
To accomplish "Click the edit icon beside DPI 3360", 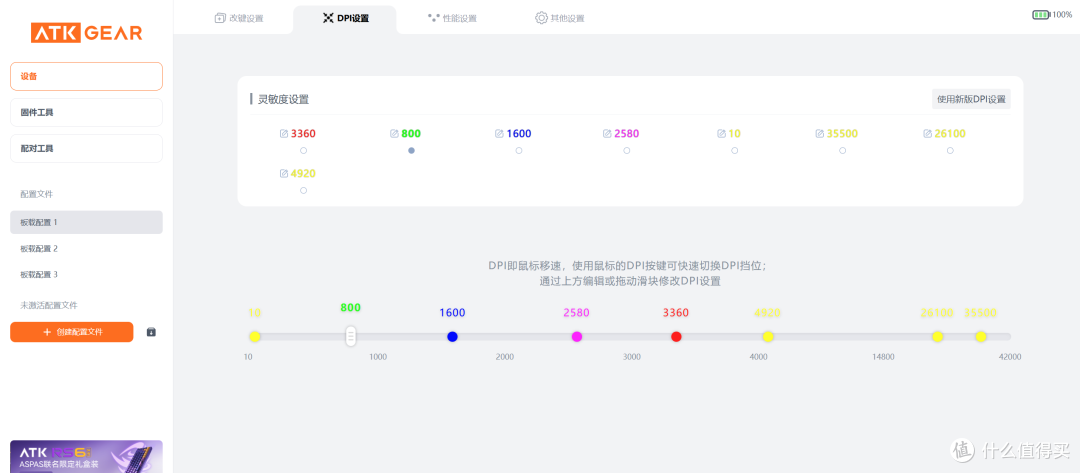I will [284, 134].
